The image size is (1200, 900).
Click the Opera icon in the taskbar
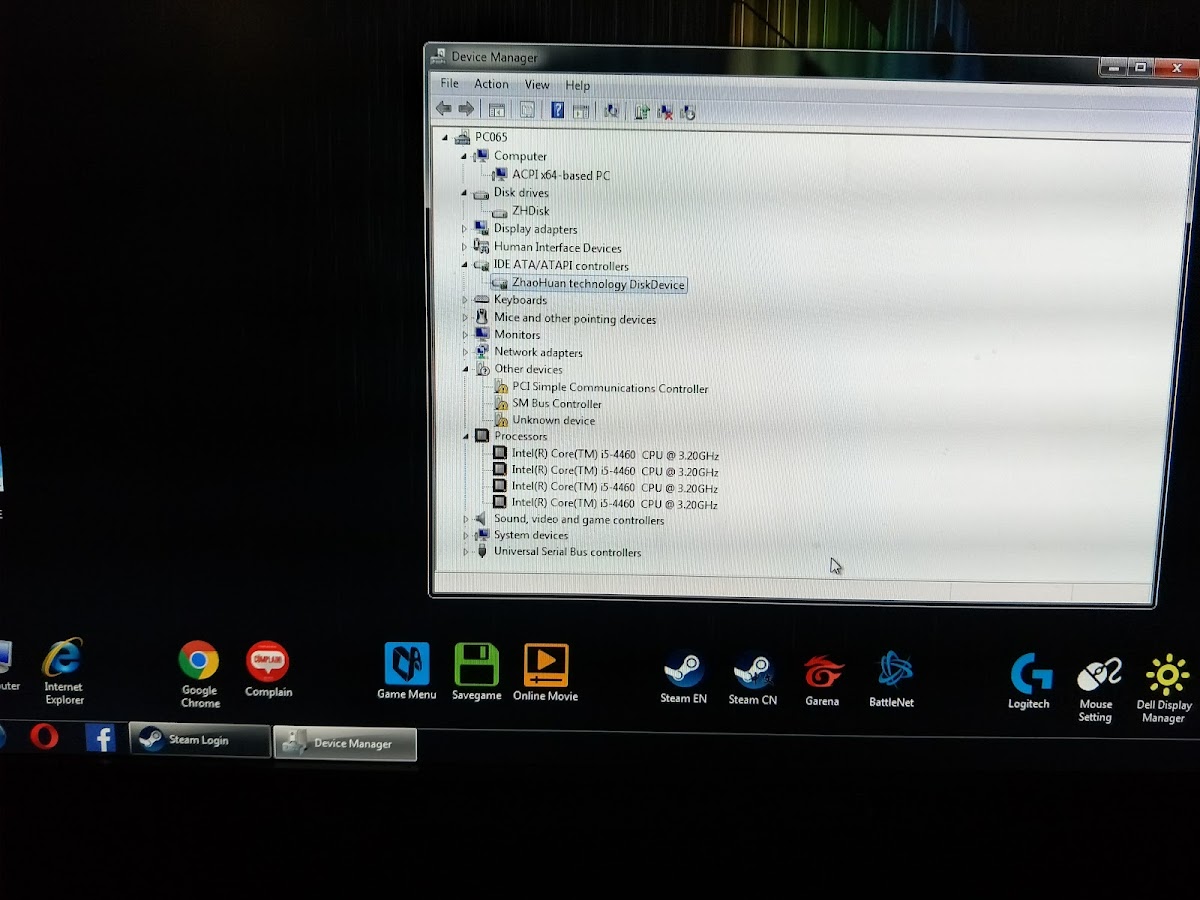(x=43, y=738)
